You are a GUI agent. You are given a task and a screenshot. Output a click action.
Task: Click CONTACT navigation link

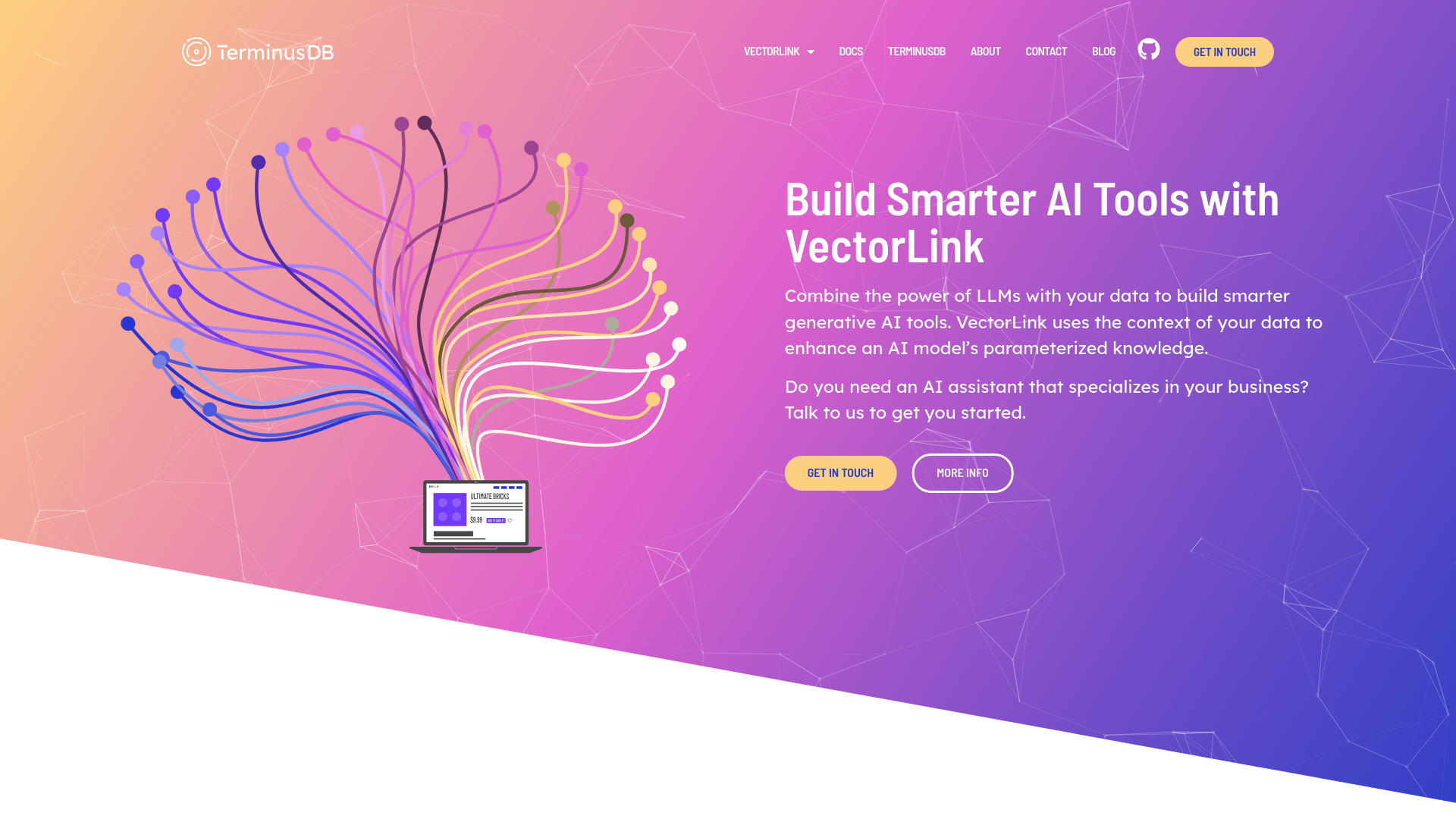tap(1046, 51)
